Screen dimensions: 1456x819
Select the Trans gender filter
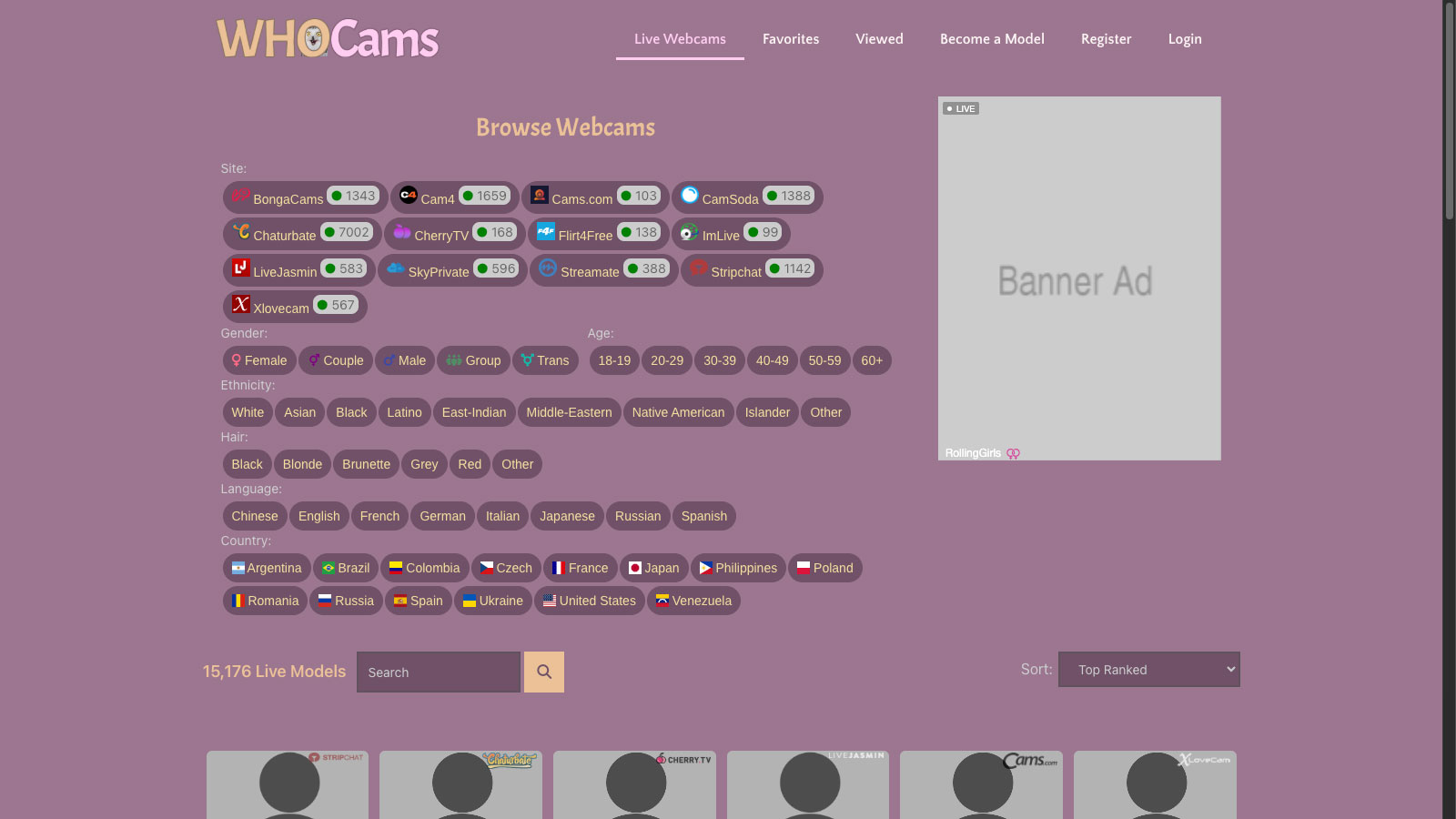click(x=545, y=360)
